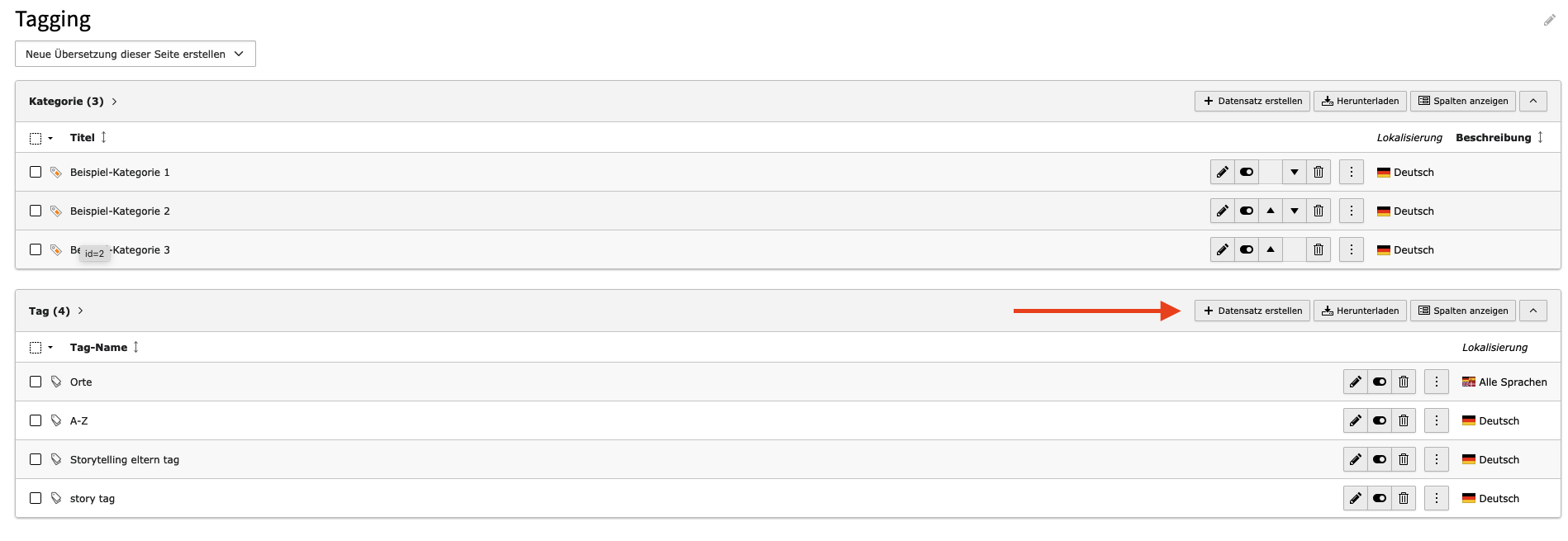Open more options for A-Z tag
Screen dimensions: 1568x541
click(1437, 420)
